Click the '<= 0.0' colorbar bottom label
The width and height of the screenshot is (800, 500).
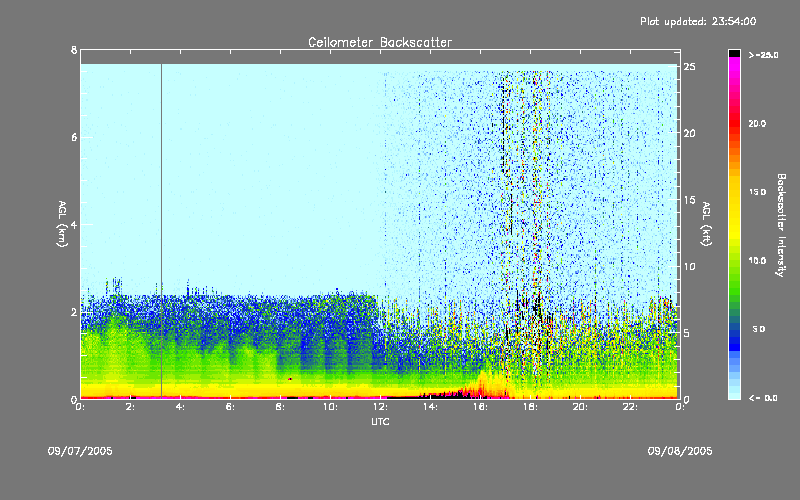point(763,398)
